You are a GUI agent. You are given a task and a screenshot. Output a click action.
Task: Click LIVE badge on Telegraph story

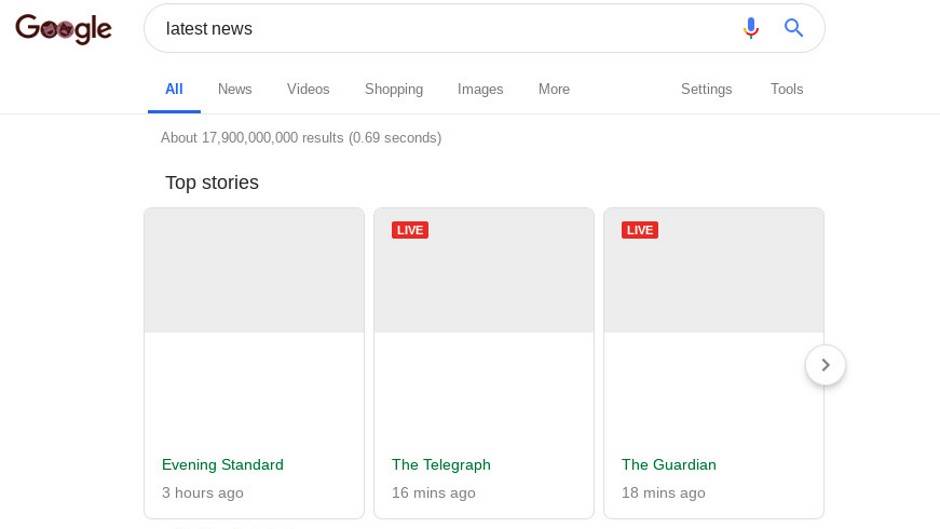coord(410,230)
